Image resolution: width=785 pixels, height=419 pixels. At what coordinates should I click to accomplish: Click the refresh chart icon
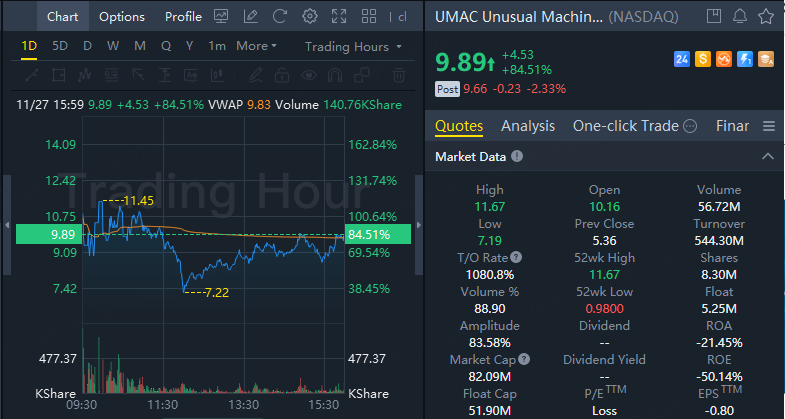[x=279, y=17]
